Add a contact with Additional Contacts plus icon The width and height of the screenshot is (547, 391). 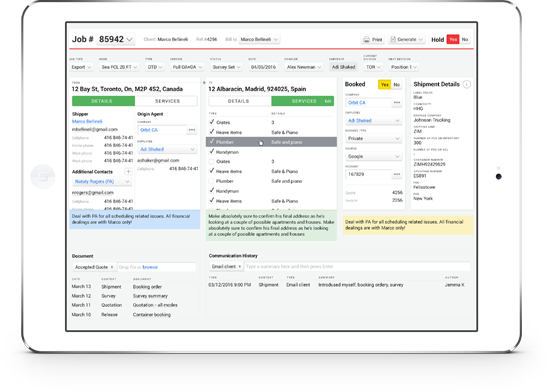point(128,171)
